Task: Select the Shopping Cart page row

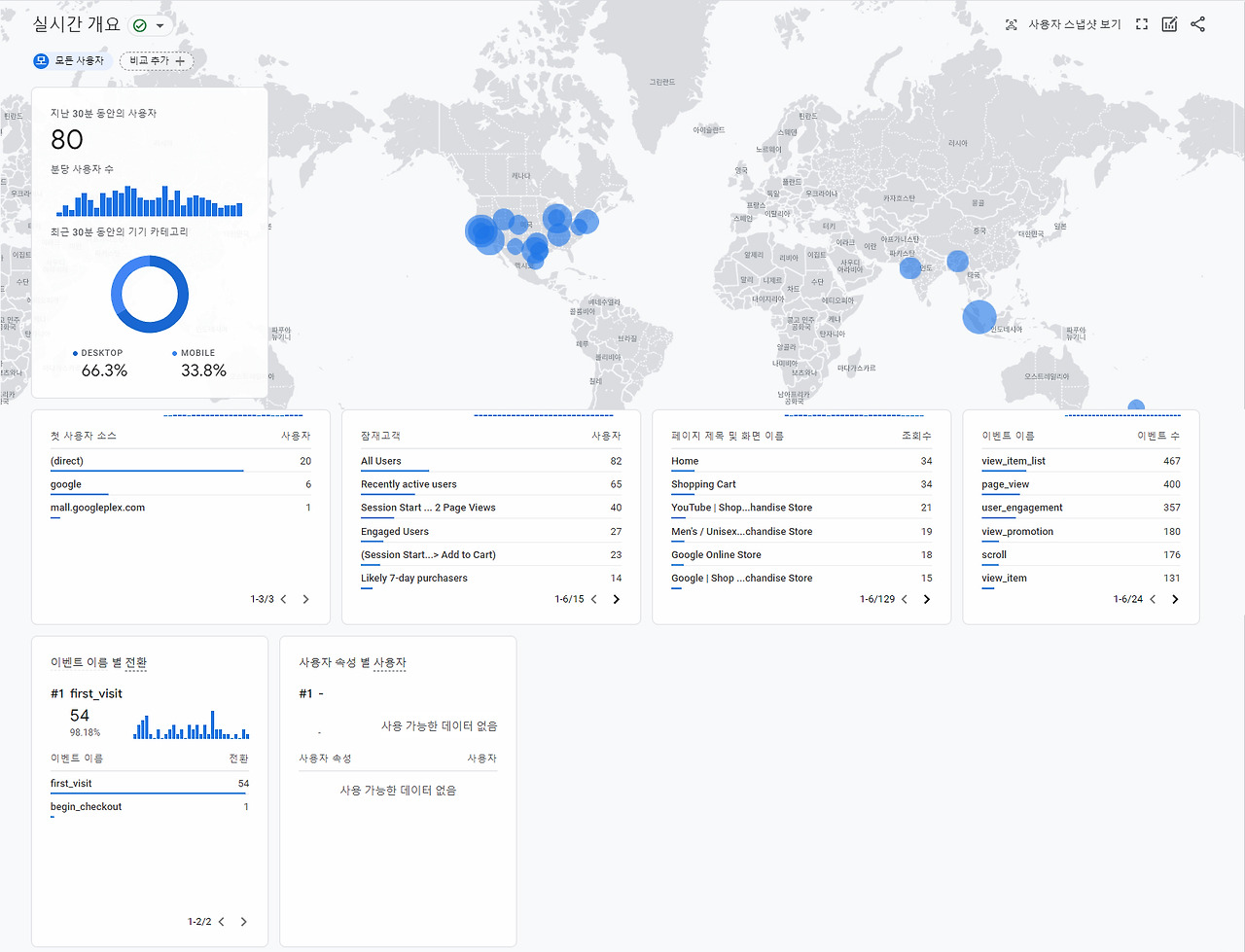Action: tap(801, 485)
